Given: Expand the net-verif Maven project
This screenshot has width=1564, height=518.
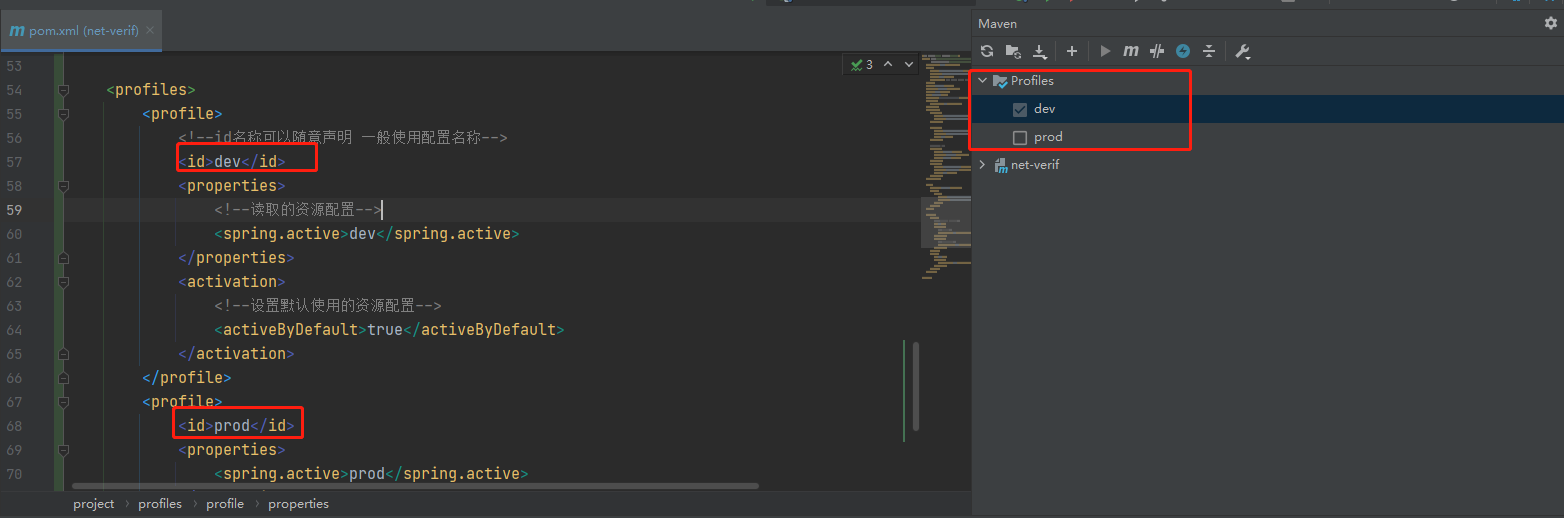Looking at the screenshot, I should (x=983, y=165).
